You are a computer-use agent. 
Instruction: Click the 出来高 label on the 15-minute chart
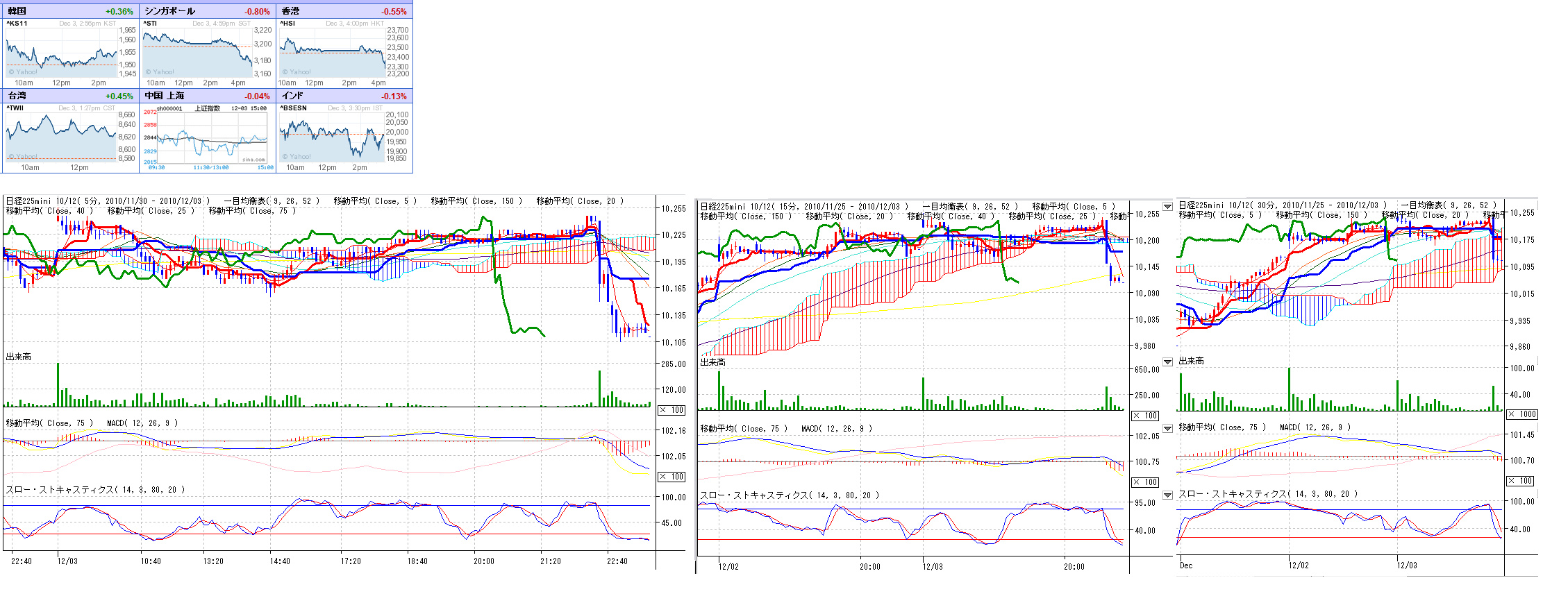[712, 362]
